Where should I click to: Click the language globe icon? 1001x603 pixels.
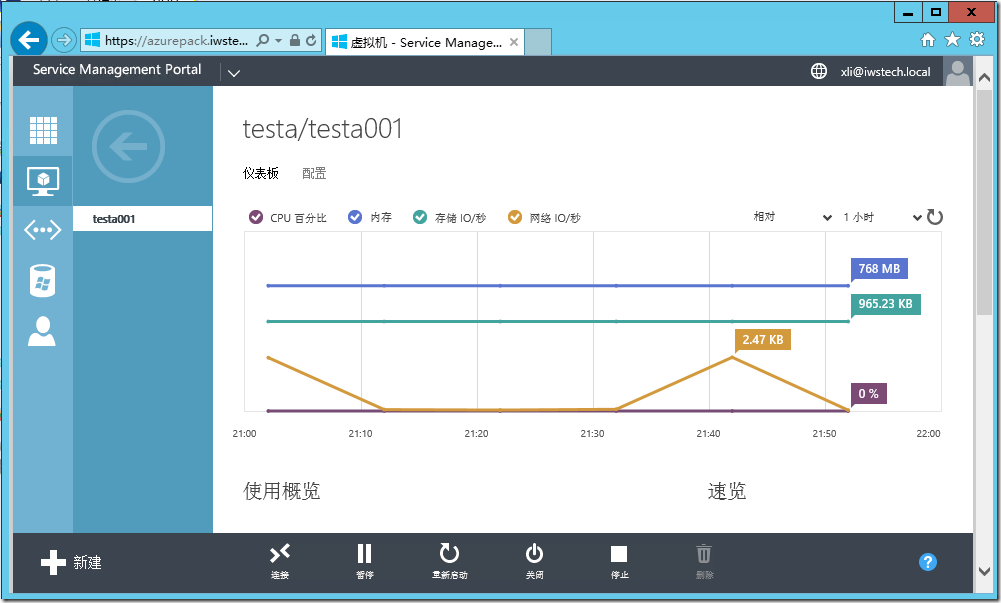[x=818, y=71]
